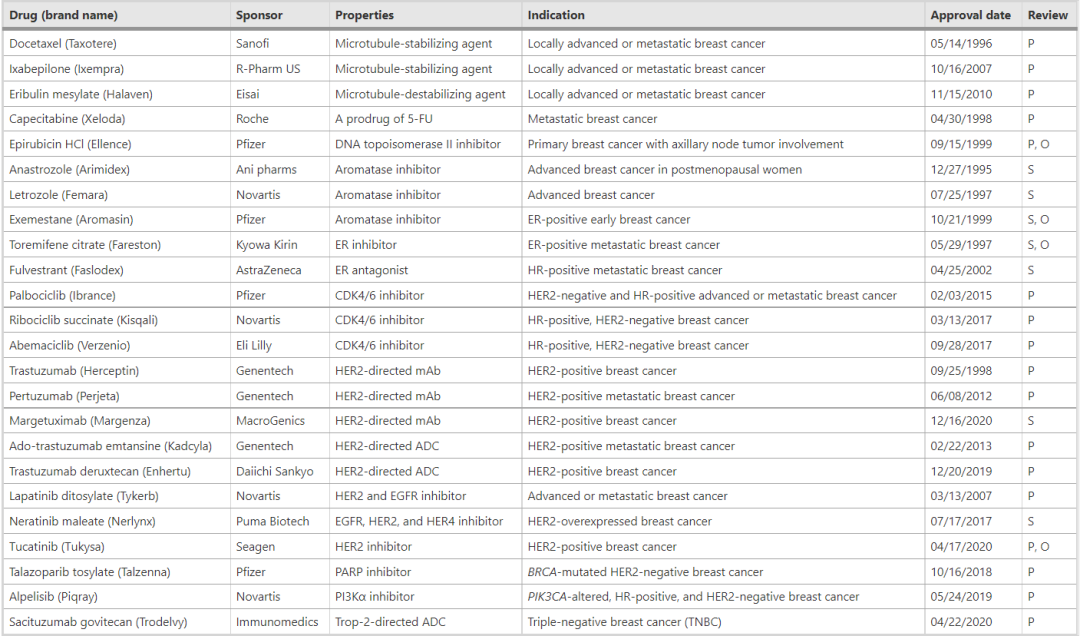Select the Palbociclib (Ibrance) drug cell
The width and height of the screenshot is (1080, 636).
click(x=62, y=296)
